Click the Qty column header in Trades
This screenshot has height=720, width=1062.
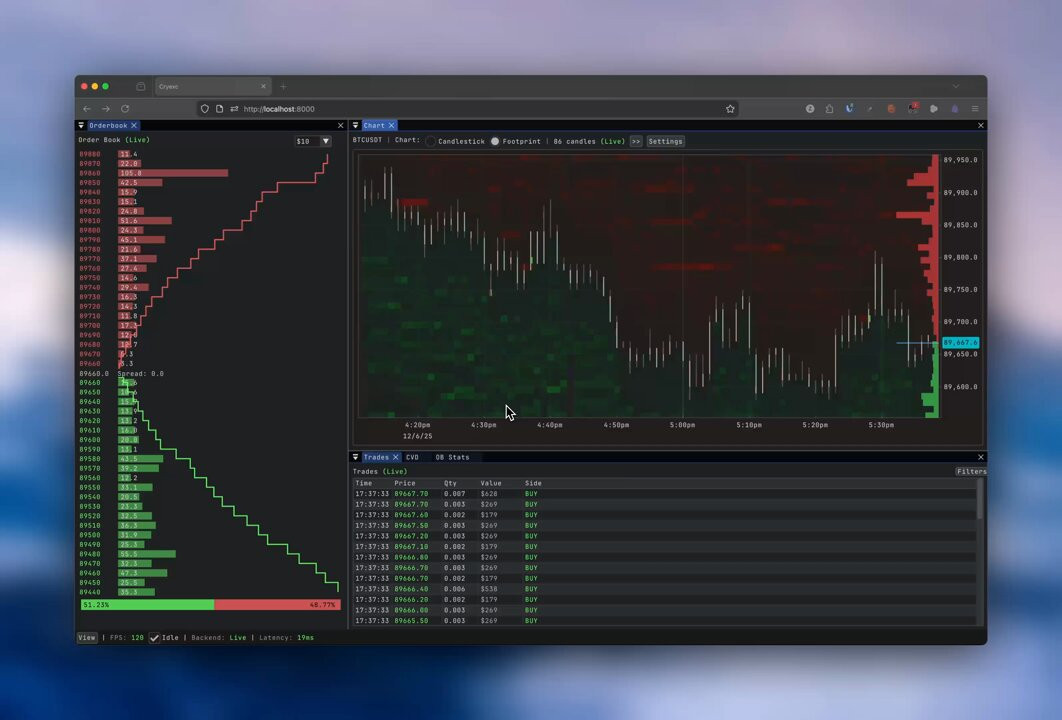(x=450, y=483)
